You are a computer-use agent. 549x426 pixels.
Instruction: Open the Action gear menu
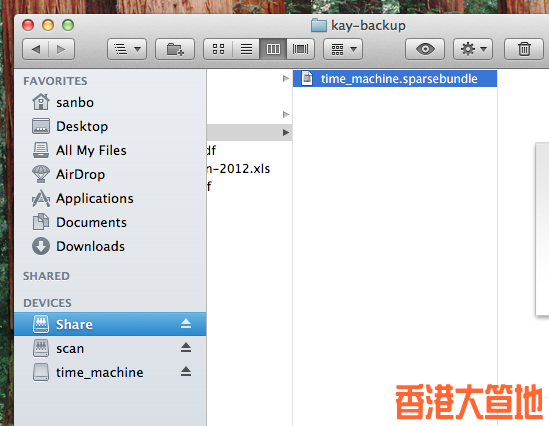pyautogui.click(x=473, y=49)
